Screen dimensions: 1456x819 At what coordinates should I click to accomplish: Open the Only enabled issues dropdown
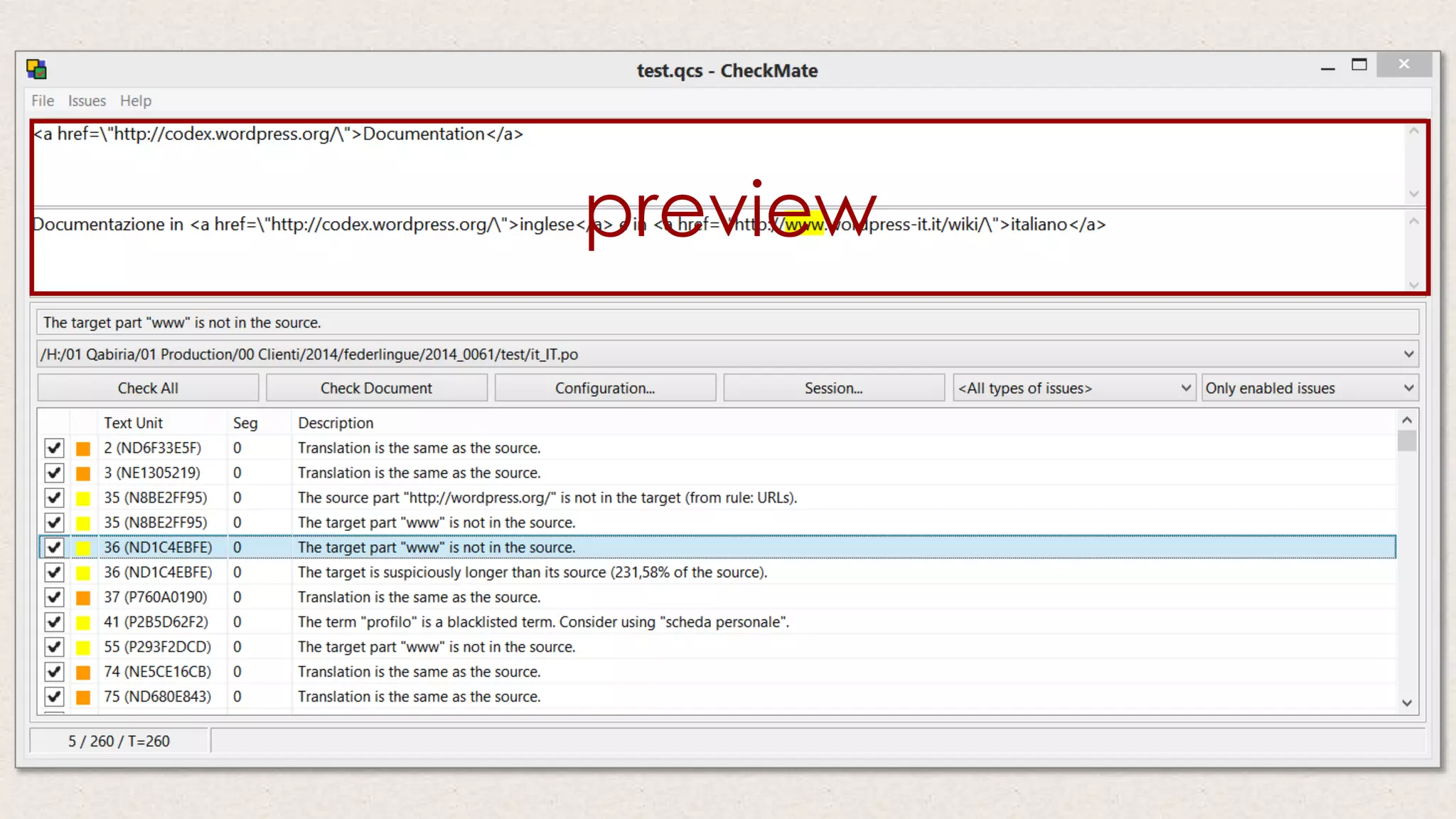[x=1408, y=388]
